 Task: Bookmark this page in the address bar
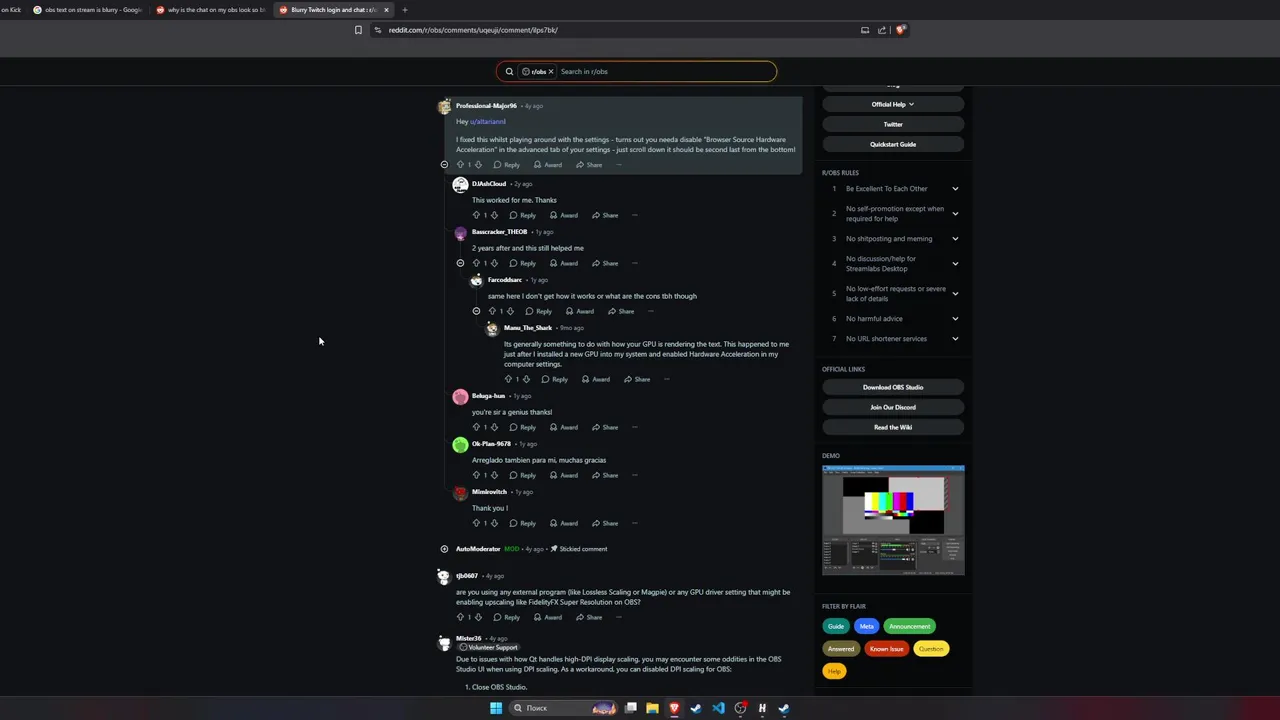point(358,30)
